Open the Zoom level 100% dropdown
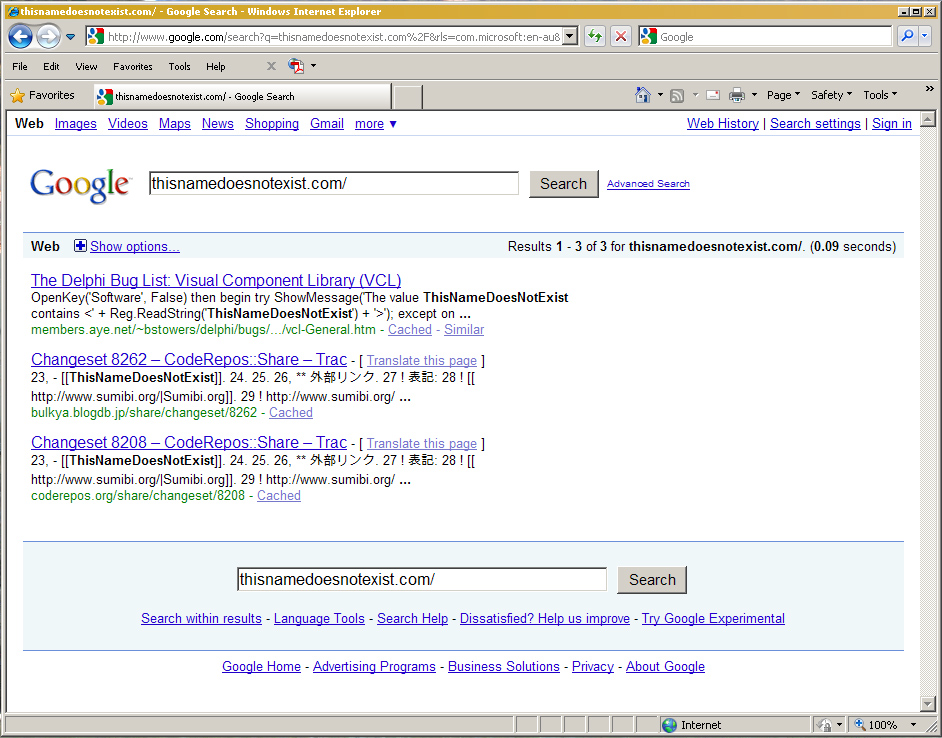This screenshot has width=942, height=738. point(905,725)
